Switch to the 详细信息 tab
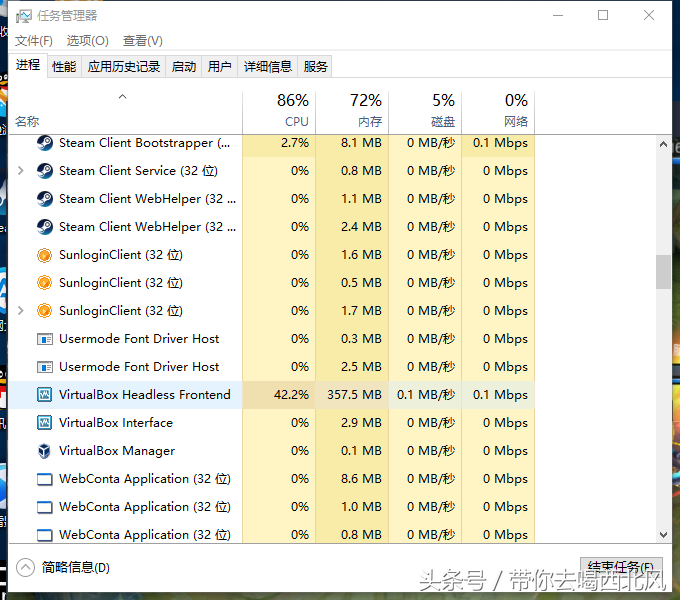This screenshot has width=680, height=600. [x=268, y=67]
